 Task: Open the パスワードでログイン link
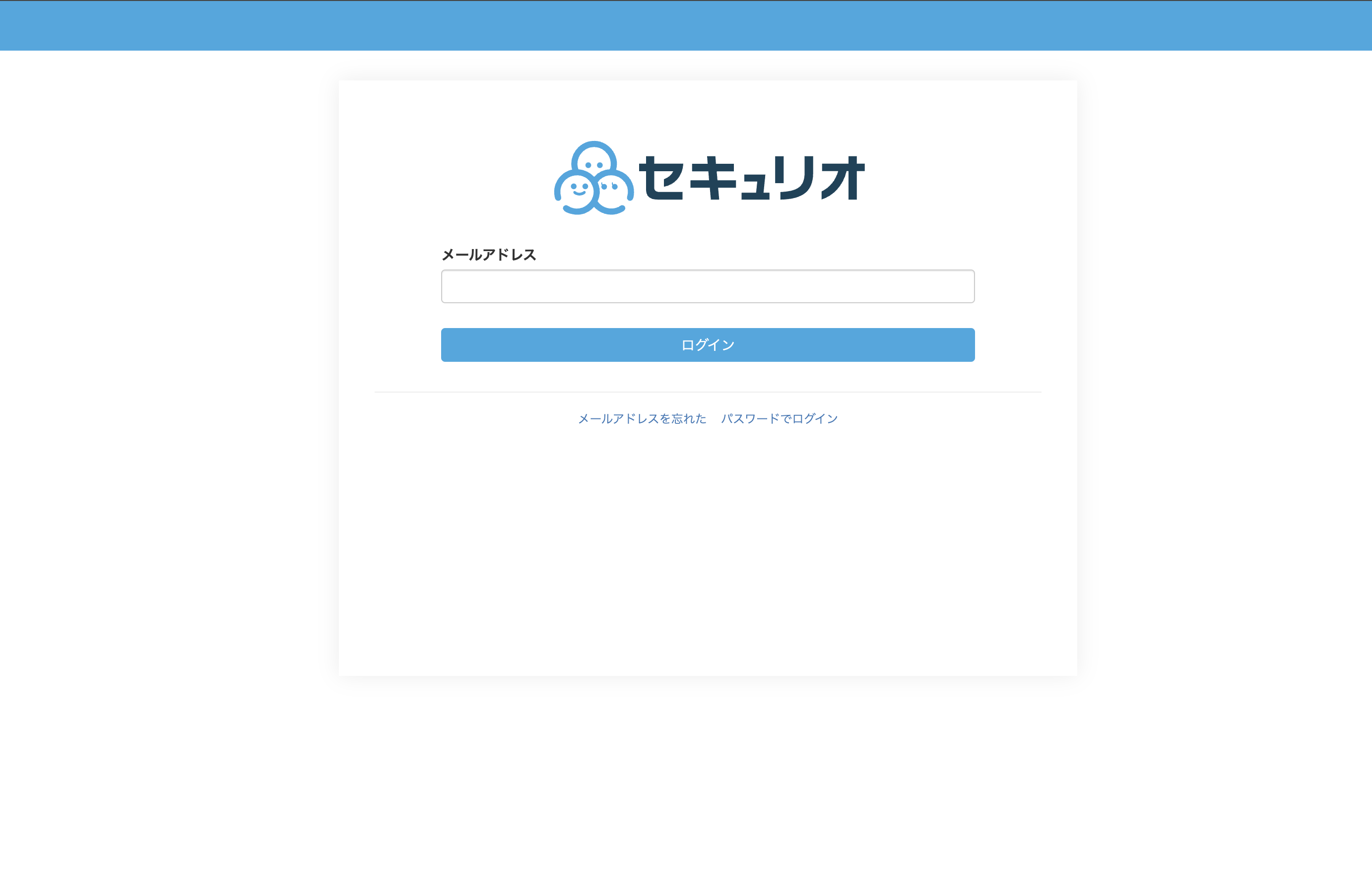(x=780, y=419)
